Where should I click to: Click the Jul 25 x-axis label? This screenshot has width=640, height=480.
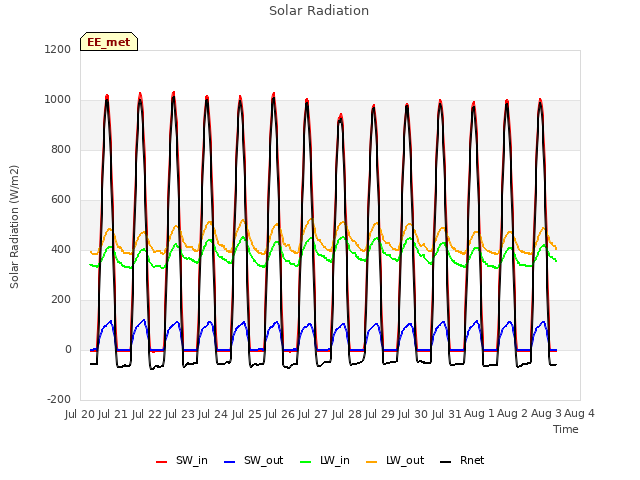[247, 414]
